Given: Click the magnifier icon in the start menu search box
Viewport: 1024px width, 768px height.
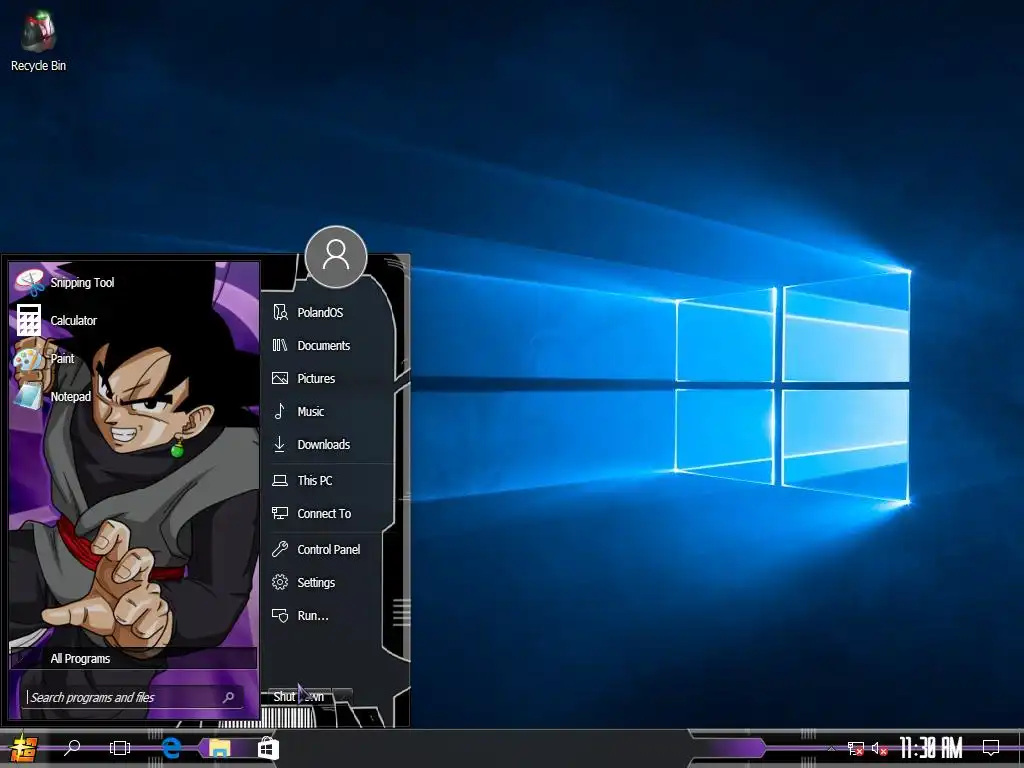Looking at the screenshot, I should click(x=229, y=697).
